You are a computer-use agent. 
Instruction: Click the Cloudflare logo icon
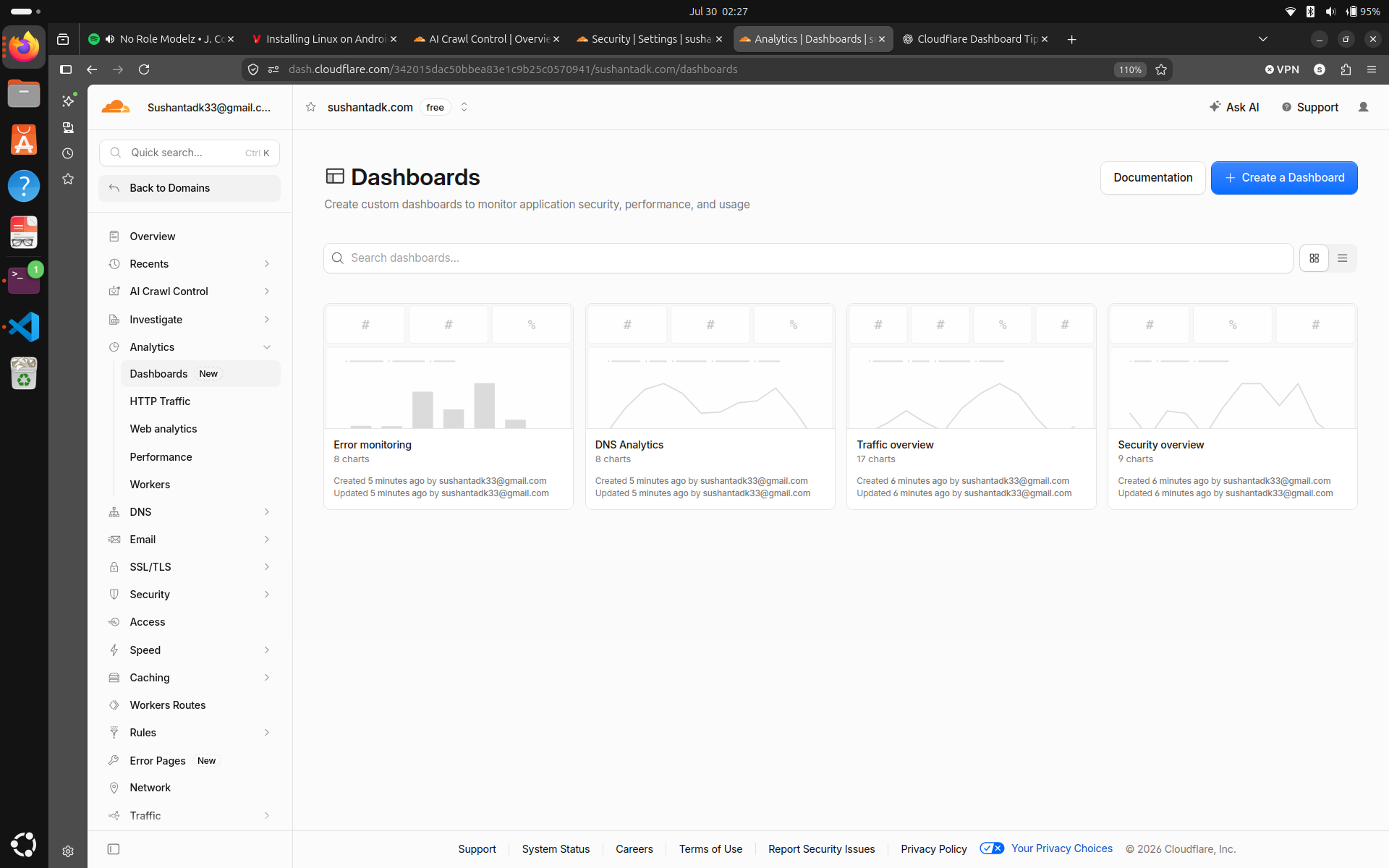click(116, 107)
